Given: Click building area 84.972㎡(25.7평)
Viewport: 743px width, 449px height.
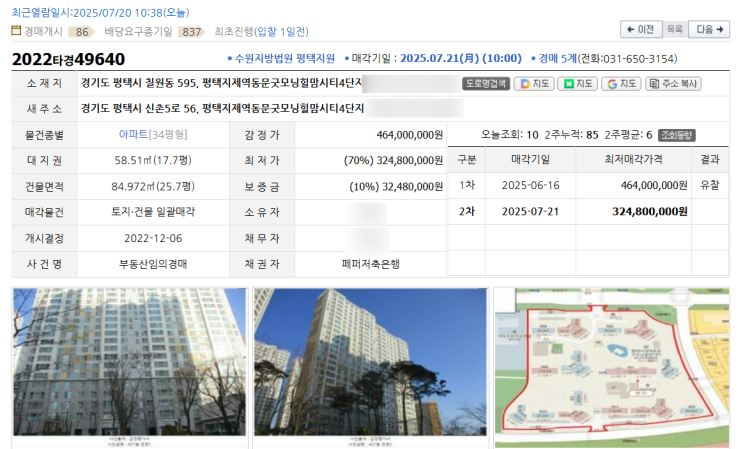Looking at the screenshot, I should (153, 186).
